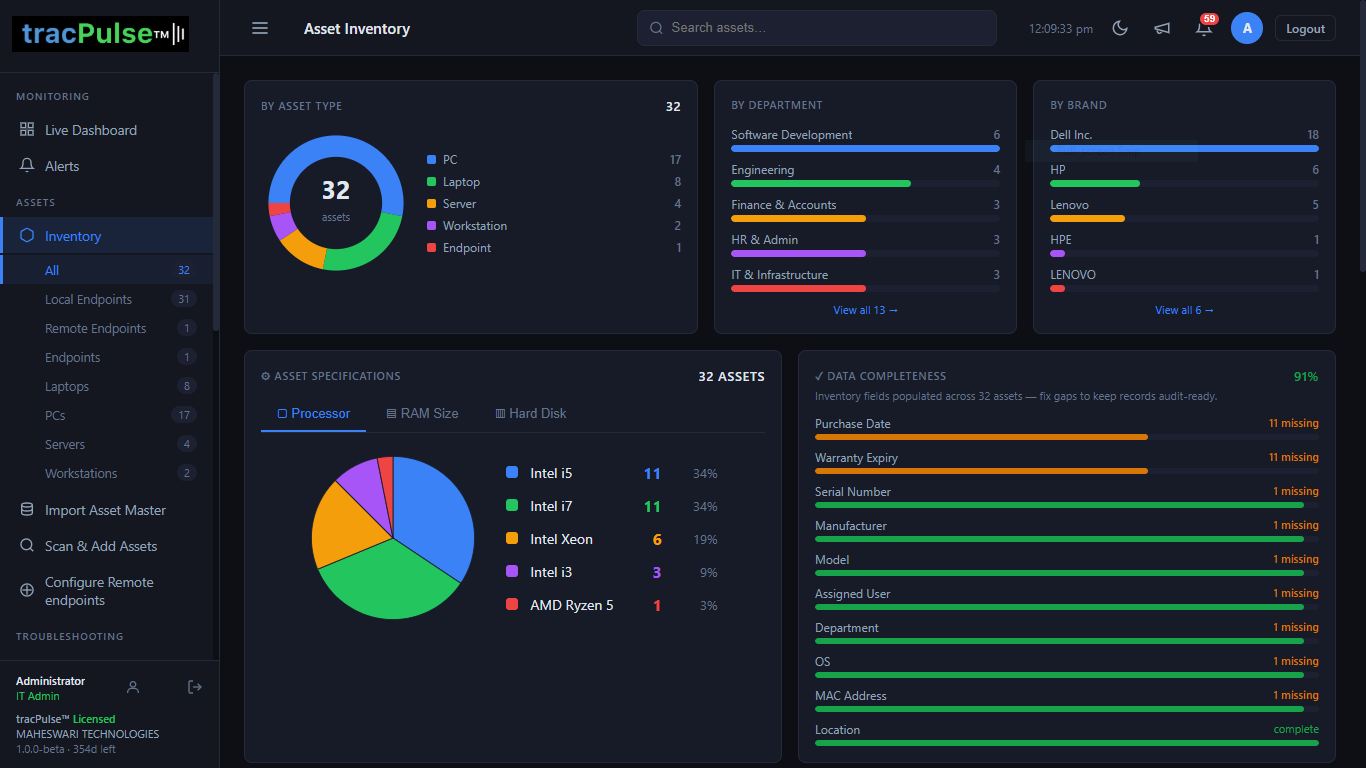The width and height of the screenshot is (1366, 768).
Task: Select Remote Endpoints in the sidebar
Action: click(x=106, y=328)
